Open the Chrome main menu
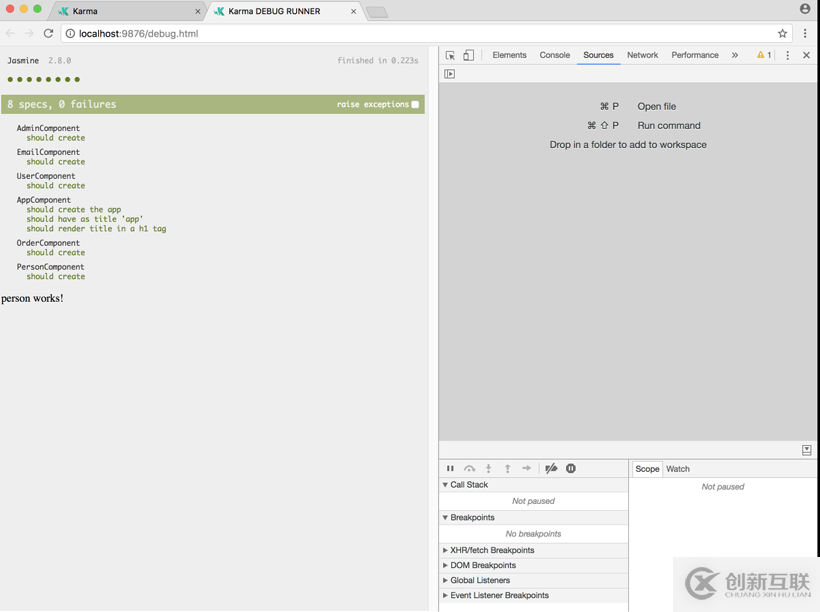 (x=805, y=33)
